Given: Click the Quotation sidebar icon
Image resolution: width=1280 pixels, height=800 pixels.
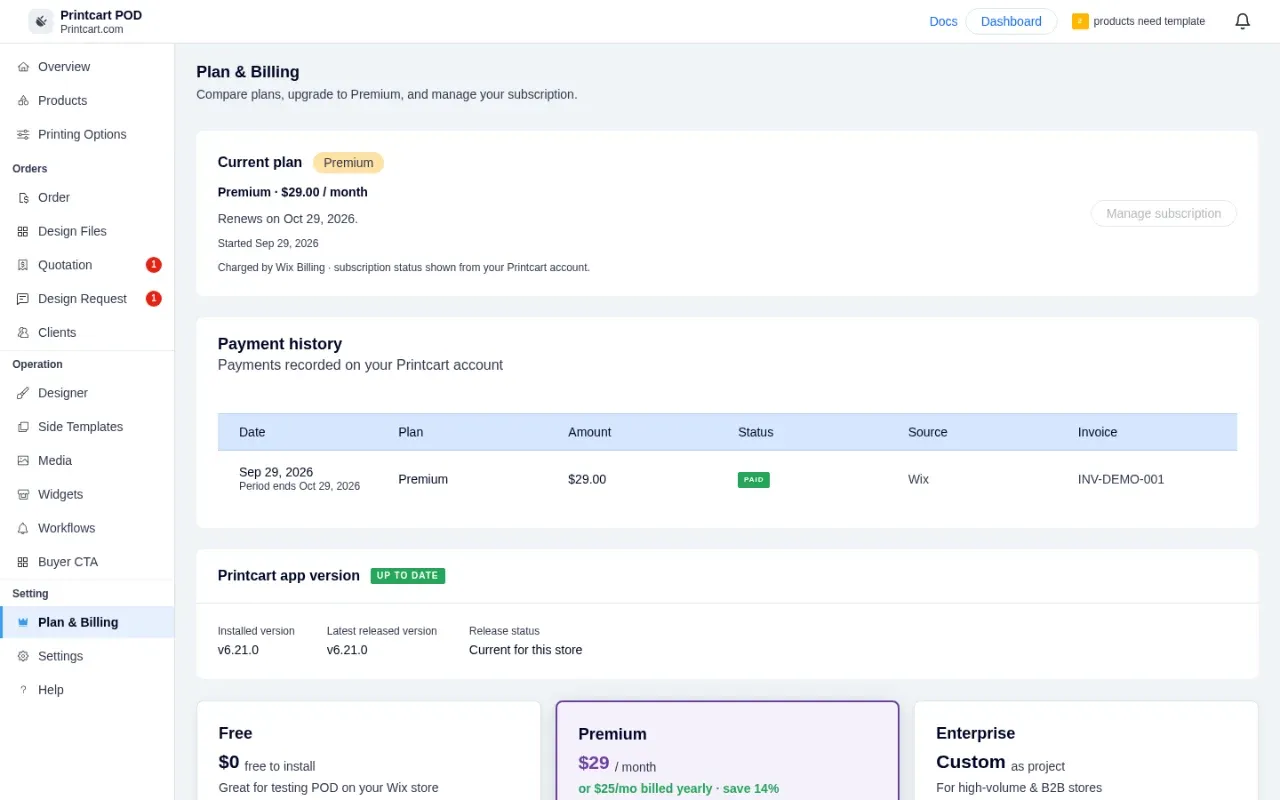Looking at the screenshot, I should [23, 265].
